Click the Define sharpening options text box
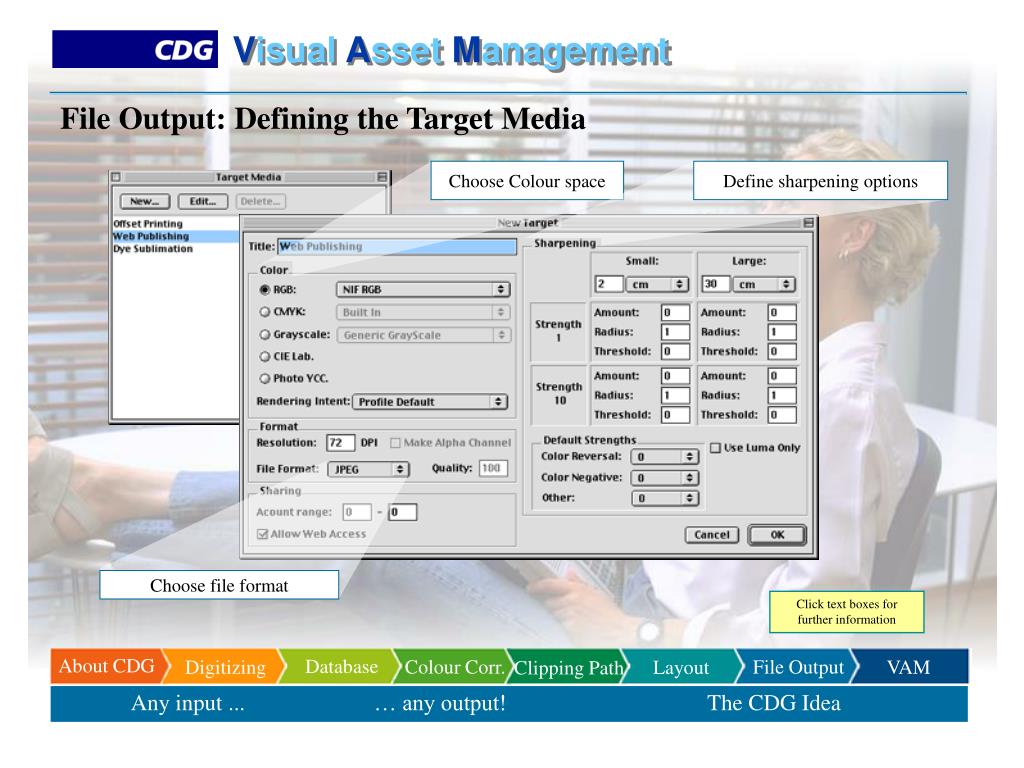Image resolution: width=1024 pixels, height=768 pixels. [x=820, y=181]
